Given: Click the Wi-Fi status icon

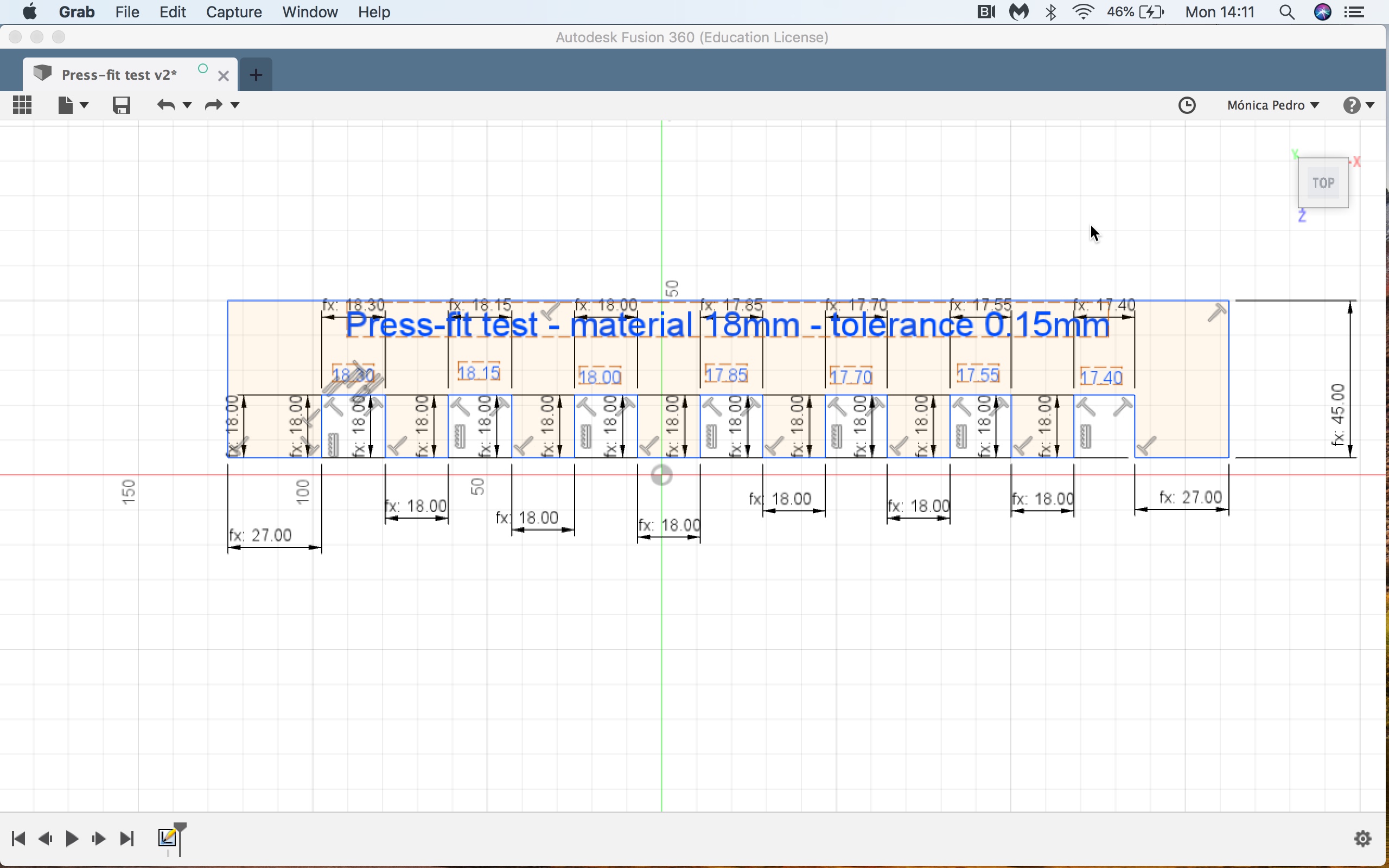Looking at the screenshot, I should 1082,12.
